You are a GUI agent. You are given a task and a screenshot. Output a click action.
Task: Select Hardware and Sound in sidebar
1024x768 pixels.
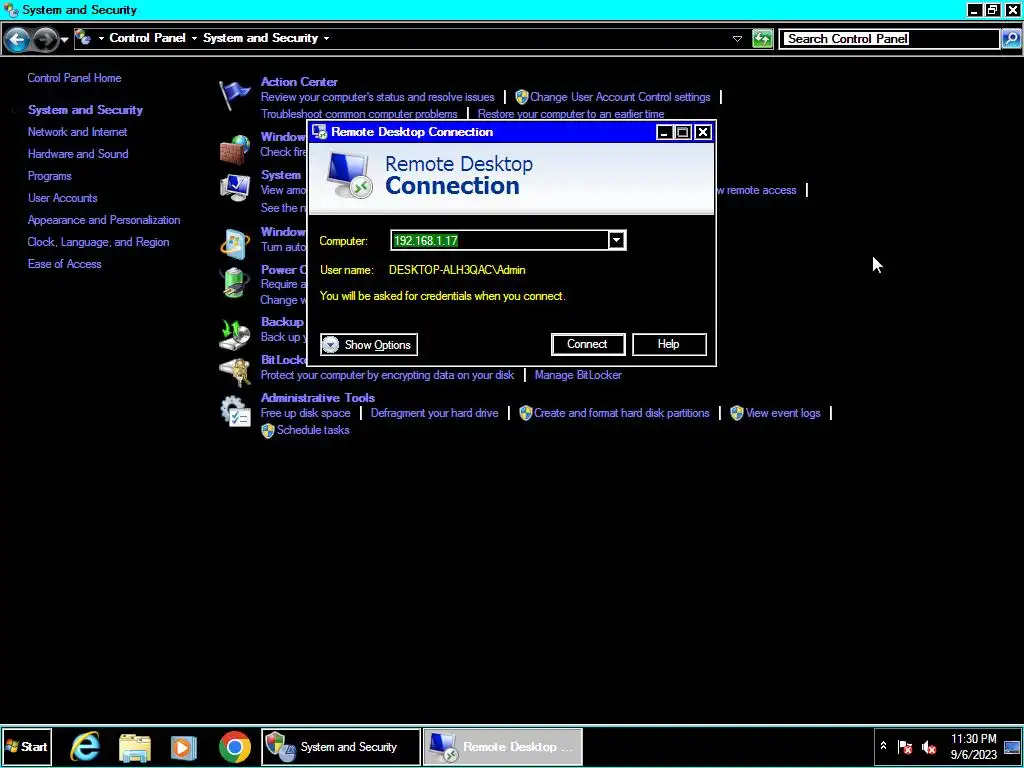(x=78, y=154)
